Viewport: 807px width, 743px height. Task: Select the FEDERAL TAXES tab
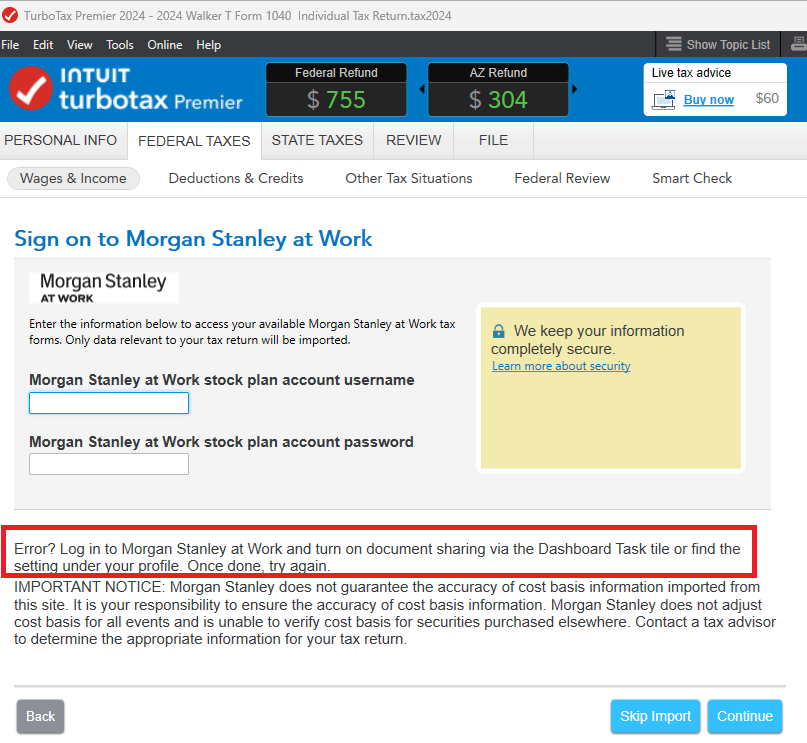194,141
